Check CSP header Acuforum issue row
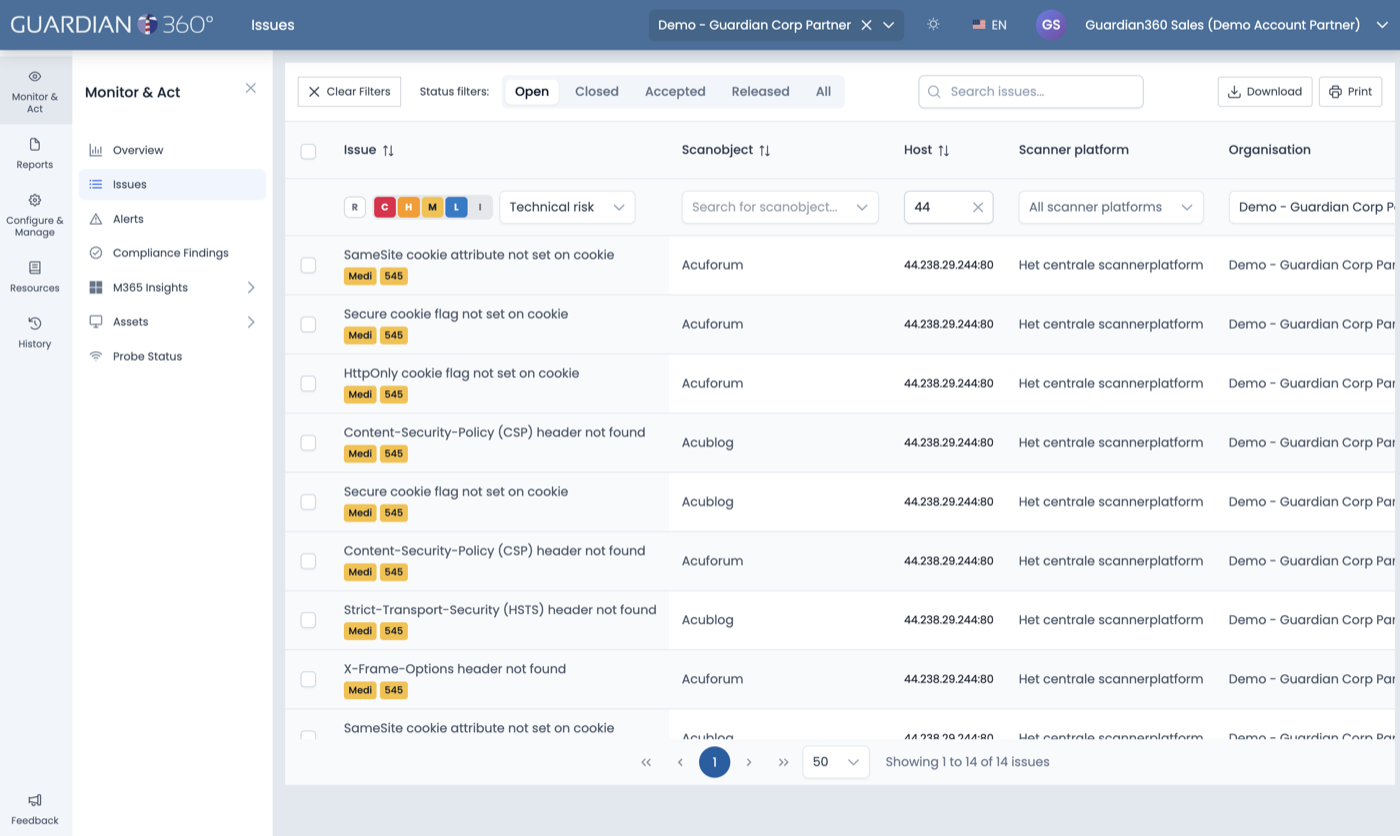1400x836 pixels. (308, 561)
